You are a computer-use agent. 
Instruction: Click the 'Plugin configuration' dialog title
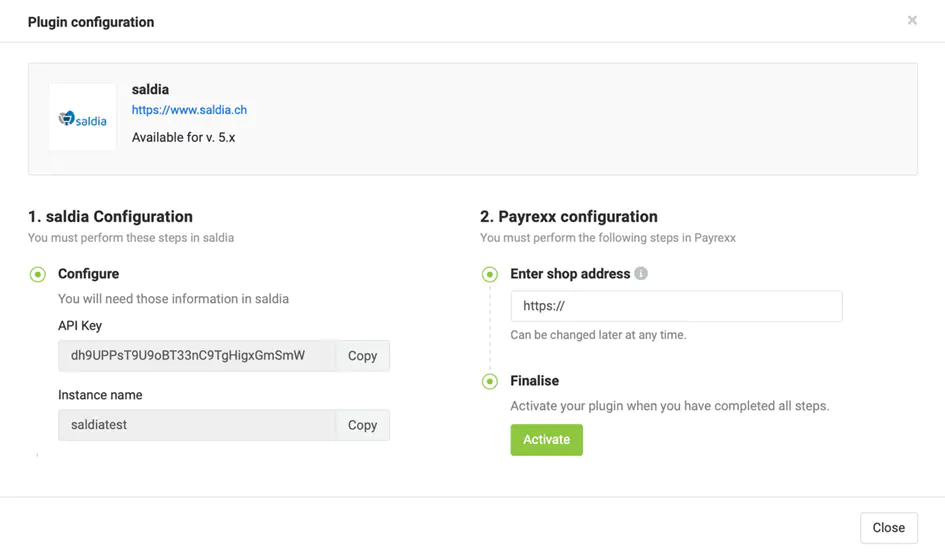(x=91, y=22)
